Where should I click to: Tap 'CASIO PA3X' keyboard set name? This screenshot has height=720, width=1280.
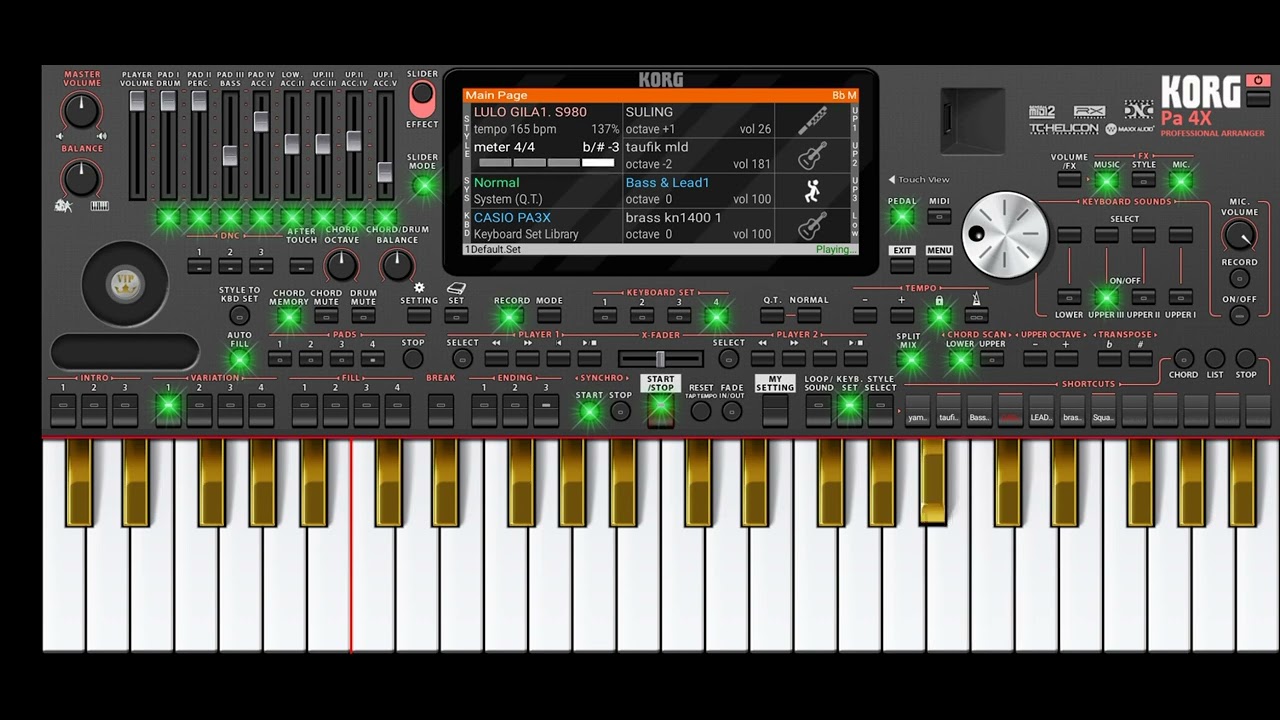pos(512,217)
